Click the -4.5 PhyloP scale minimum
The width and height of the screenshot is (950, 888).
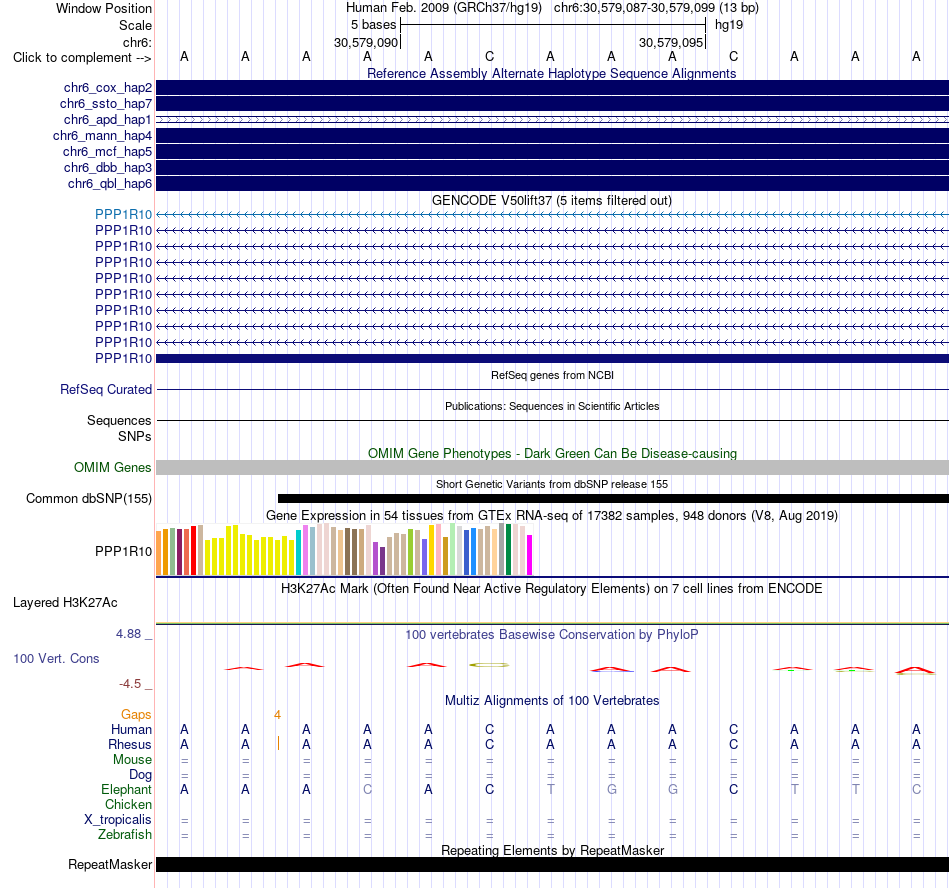[130, 684]
